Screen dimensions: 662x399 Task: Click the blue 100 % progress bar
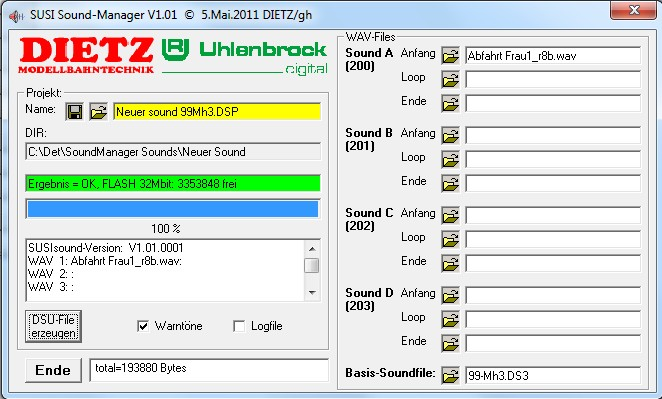pyautogui.click(x=173, y=209)
